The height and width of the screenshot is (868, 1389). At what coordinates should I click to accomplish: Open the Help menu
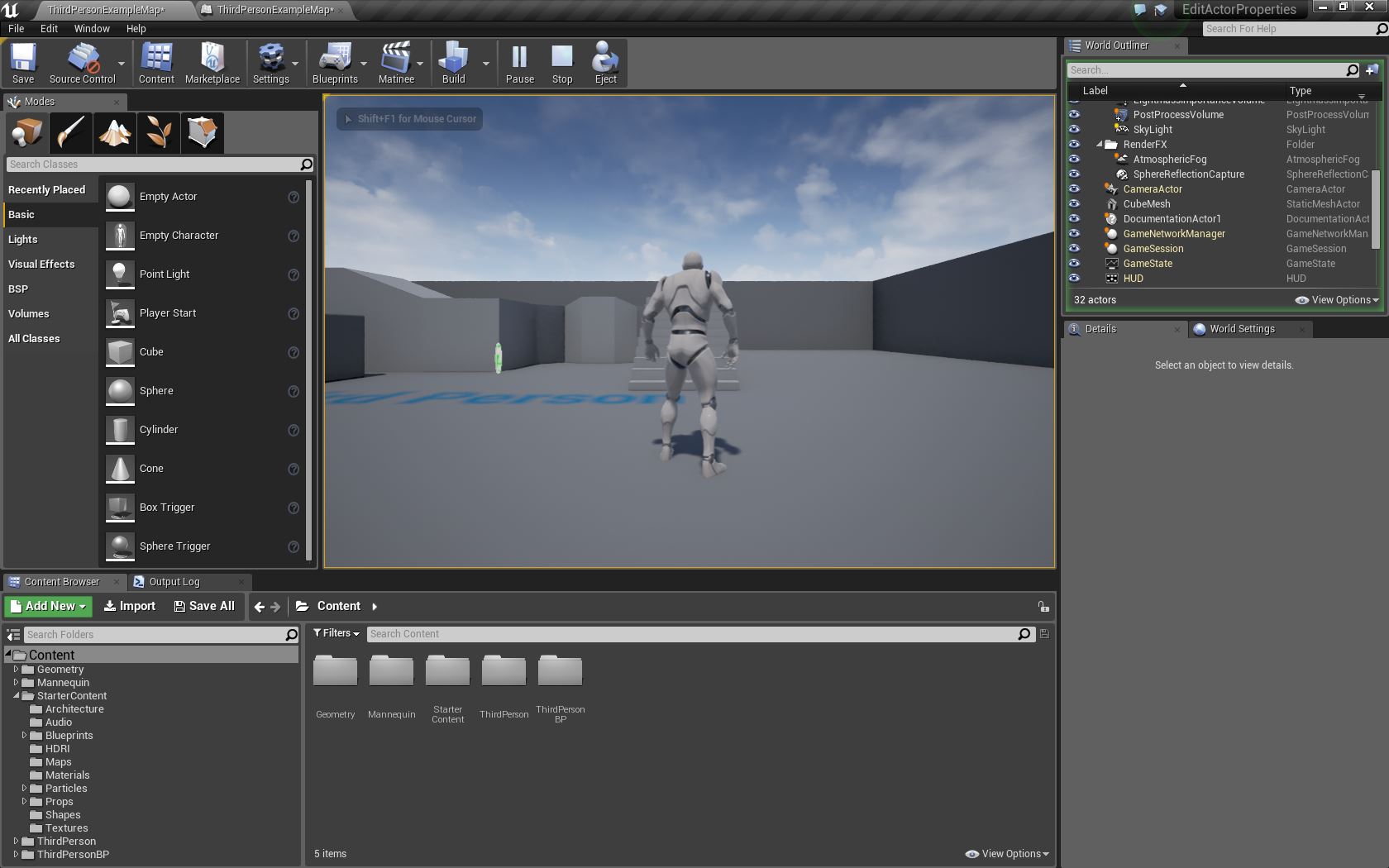136,28
